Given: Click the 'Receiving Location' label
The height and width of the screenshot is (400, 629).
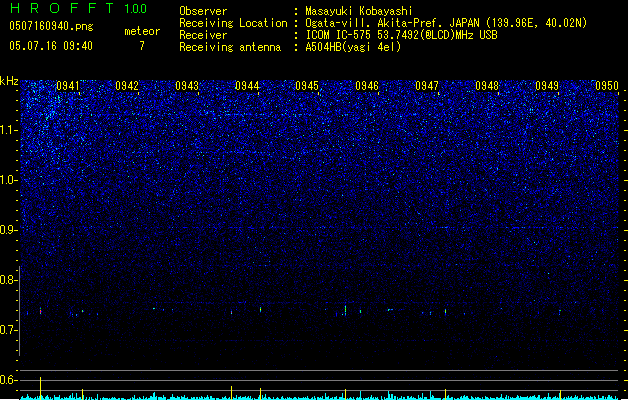Looking at the screenshot, I should point(233,23).
